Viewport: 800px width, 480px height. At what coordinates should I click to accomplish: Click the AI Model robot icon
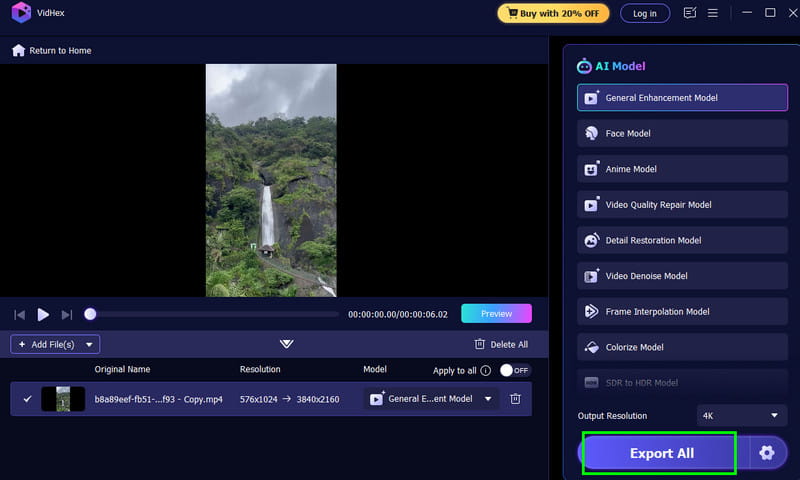point(584,66)
